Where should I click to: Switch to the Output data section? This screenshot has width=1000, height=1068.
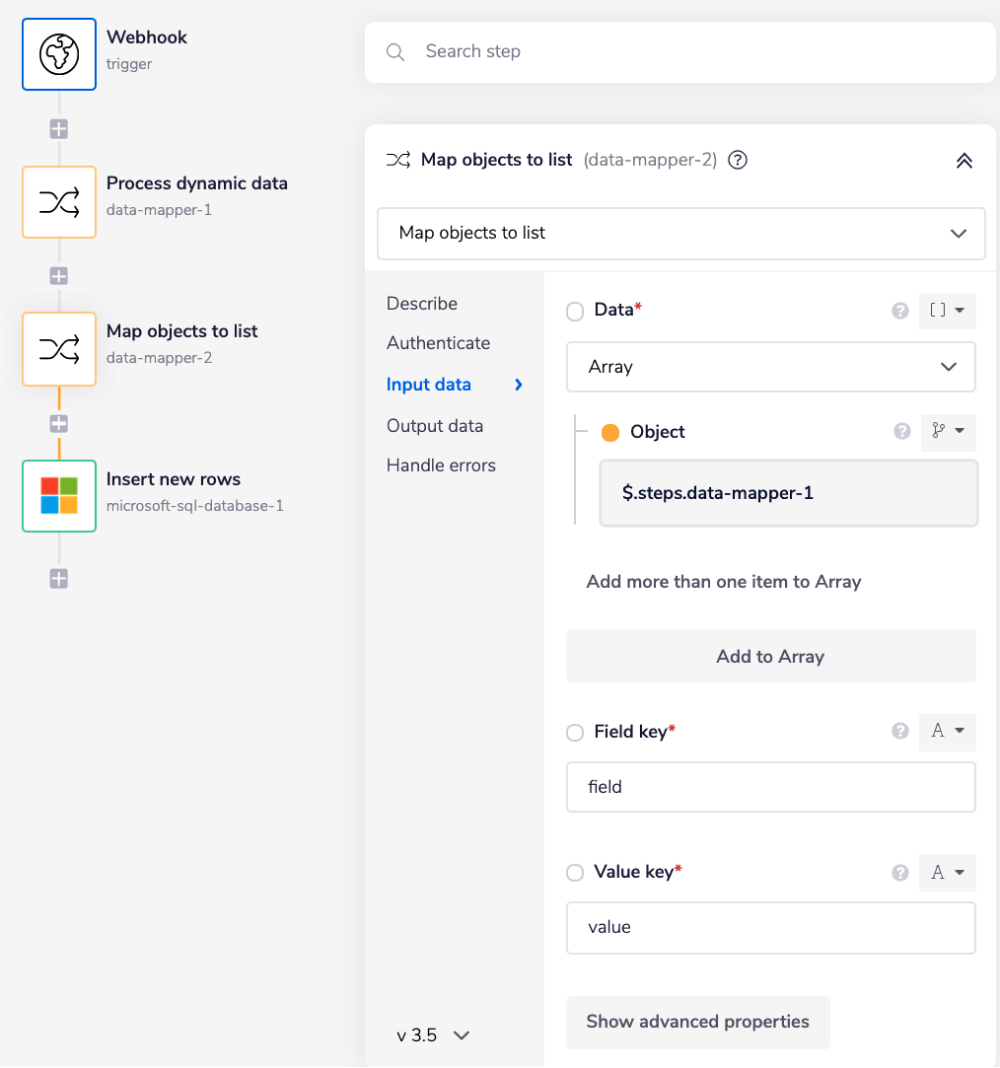(435, 425)
